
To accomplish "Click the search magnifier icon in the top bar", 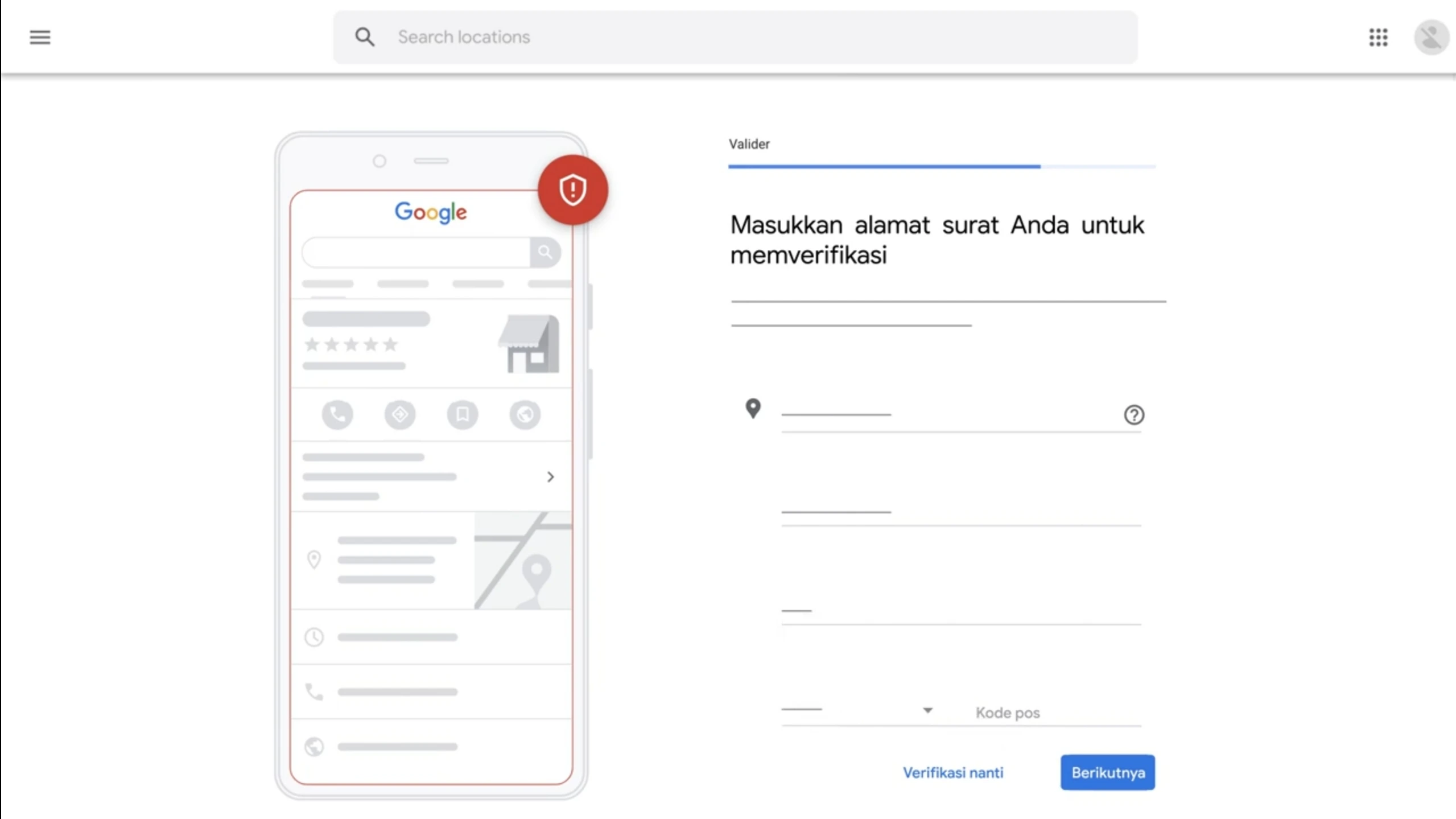I will pos(366,36).
